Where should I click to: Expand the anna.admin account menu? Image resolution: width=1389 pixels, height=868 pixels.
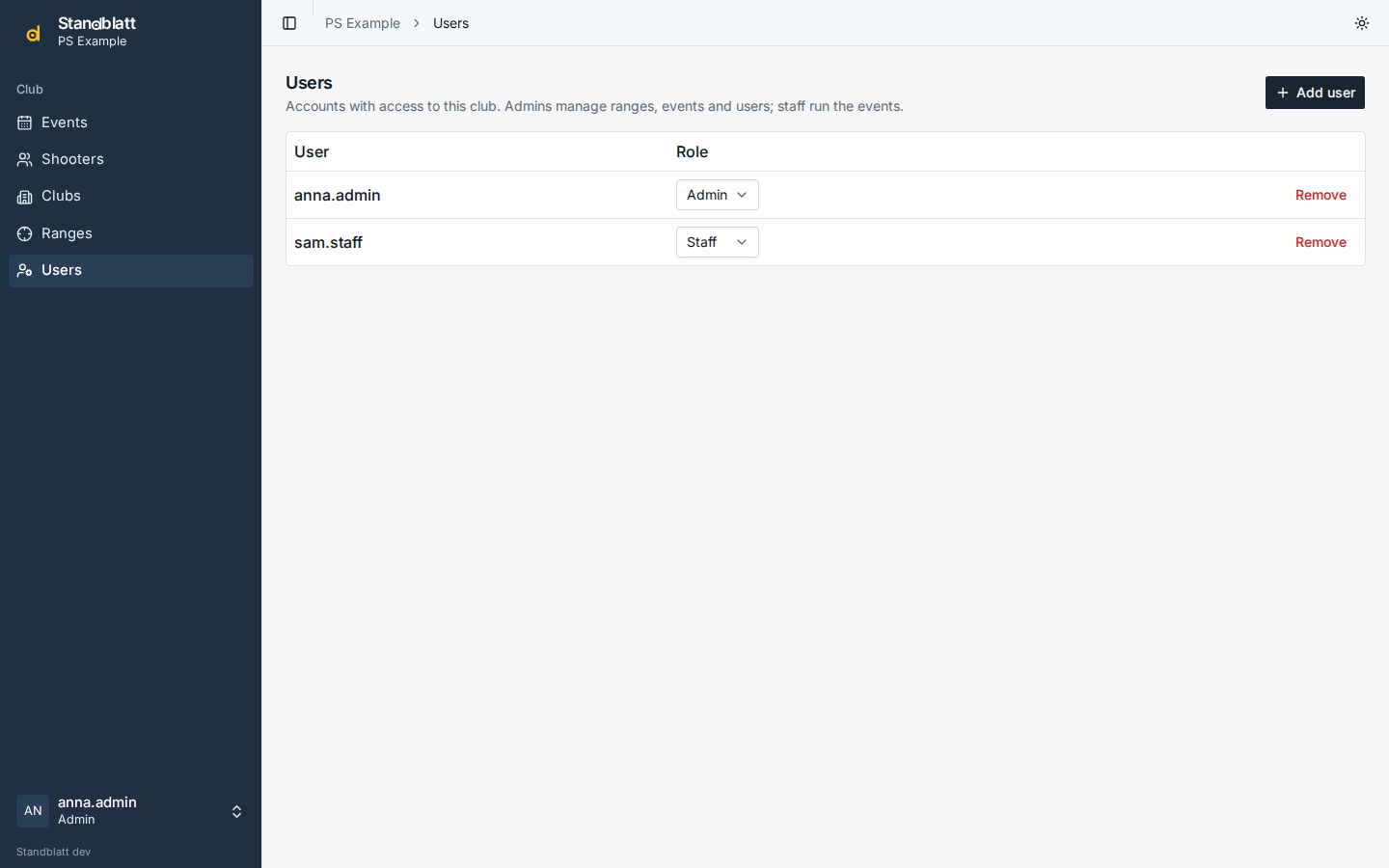131,811
